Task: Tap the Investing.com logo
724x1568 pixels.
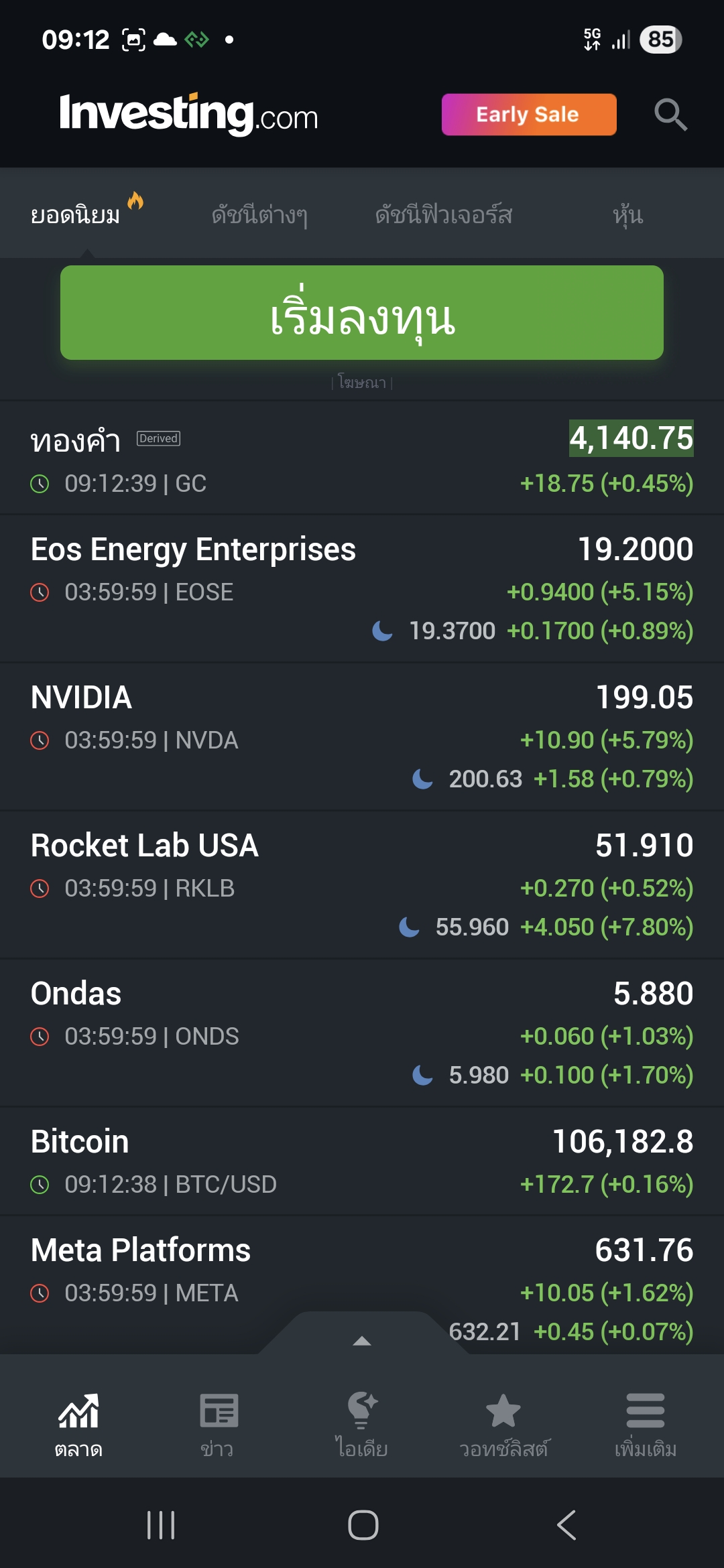Action: tap(188, 114)
